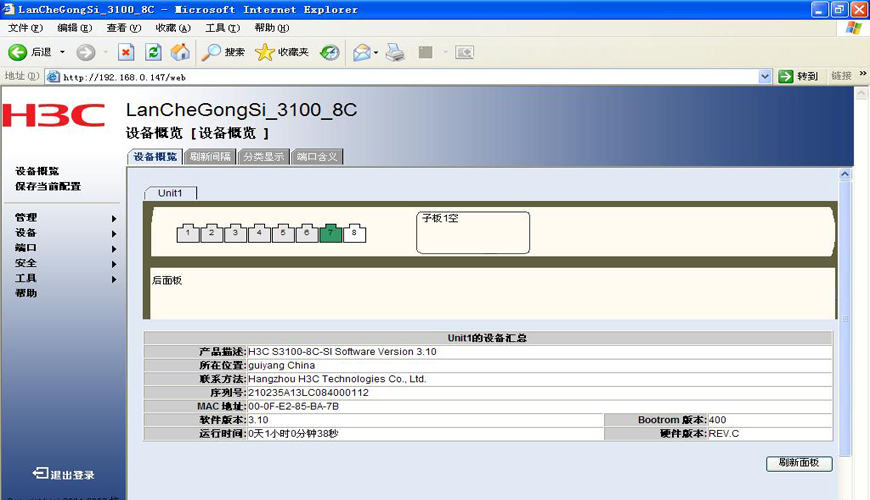Screen dimensions: 870x500
Task: Click the page icon in address bar
Action: point(53,77)
